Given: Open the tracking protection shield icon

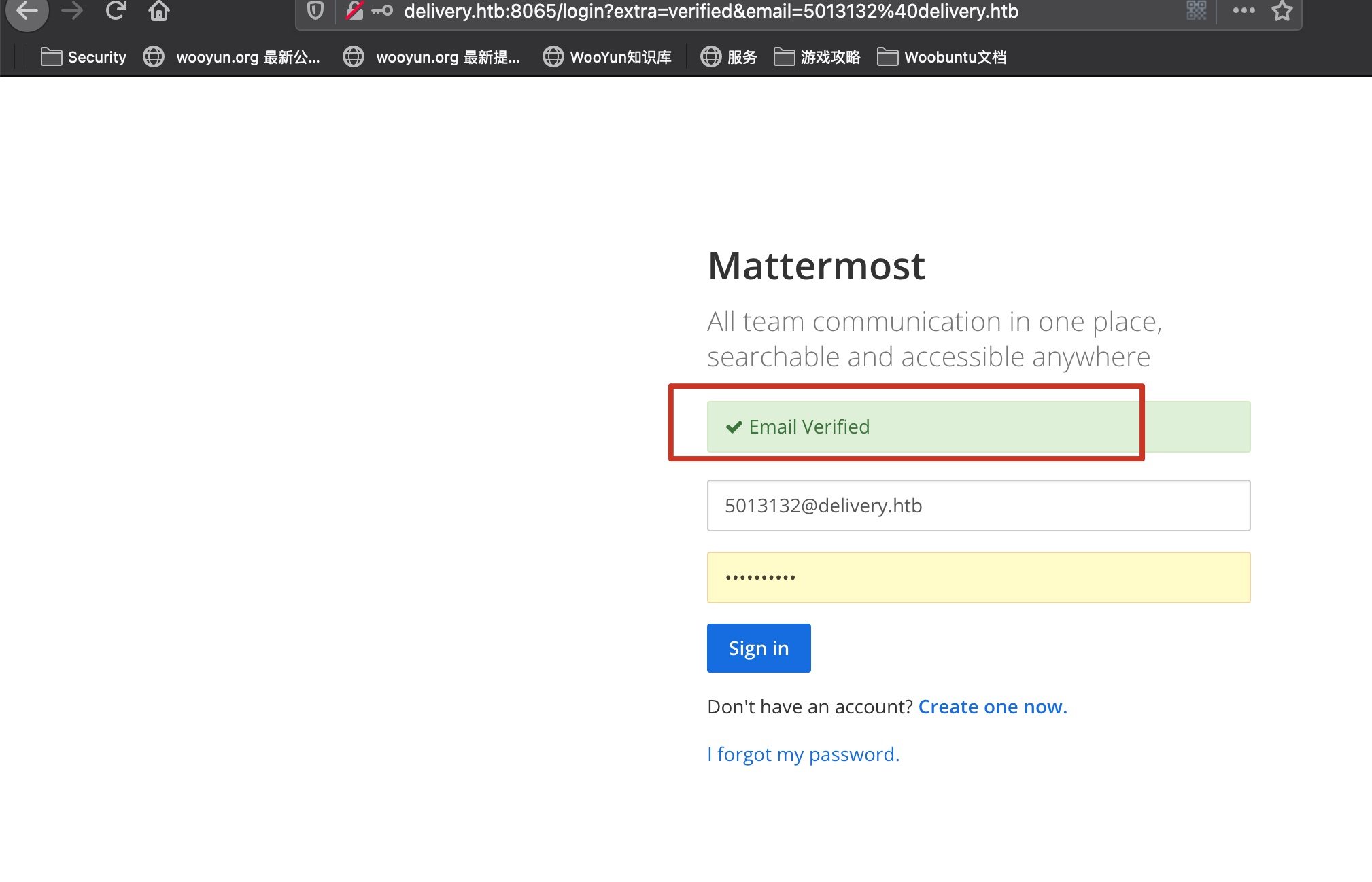Looking at the screenshot, I should pos(315,11).
